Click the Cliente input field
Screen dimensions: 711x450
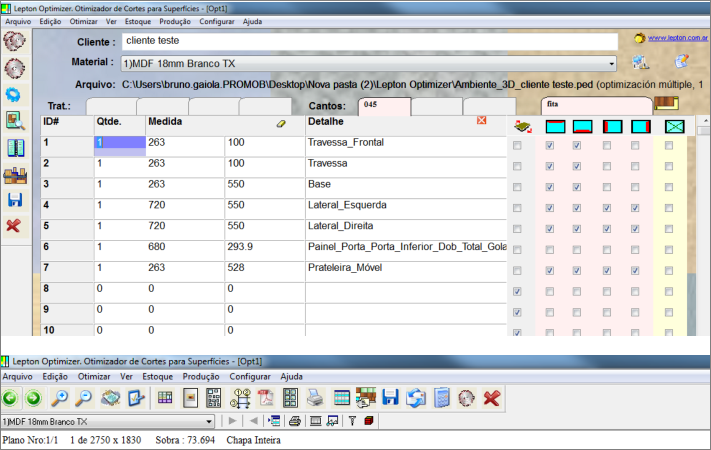coord(370,41)
